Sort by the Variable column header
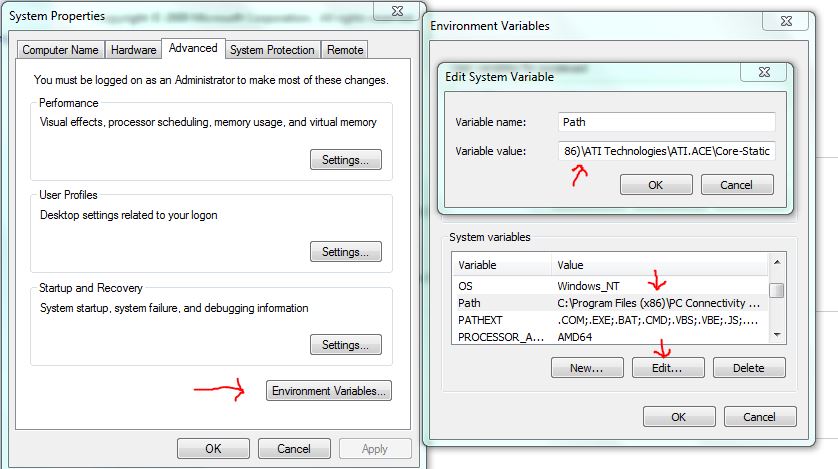 501,266
